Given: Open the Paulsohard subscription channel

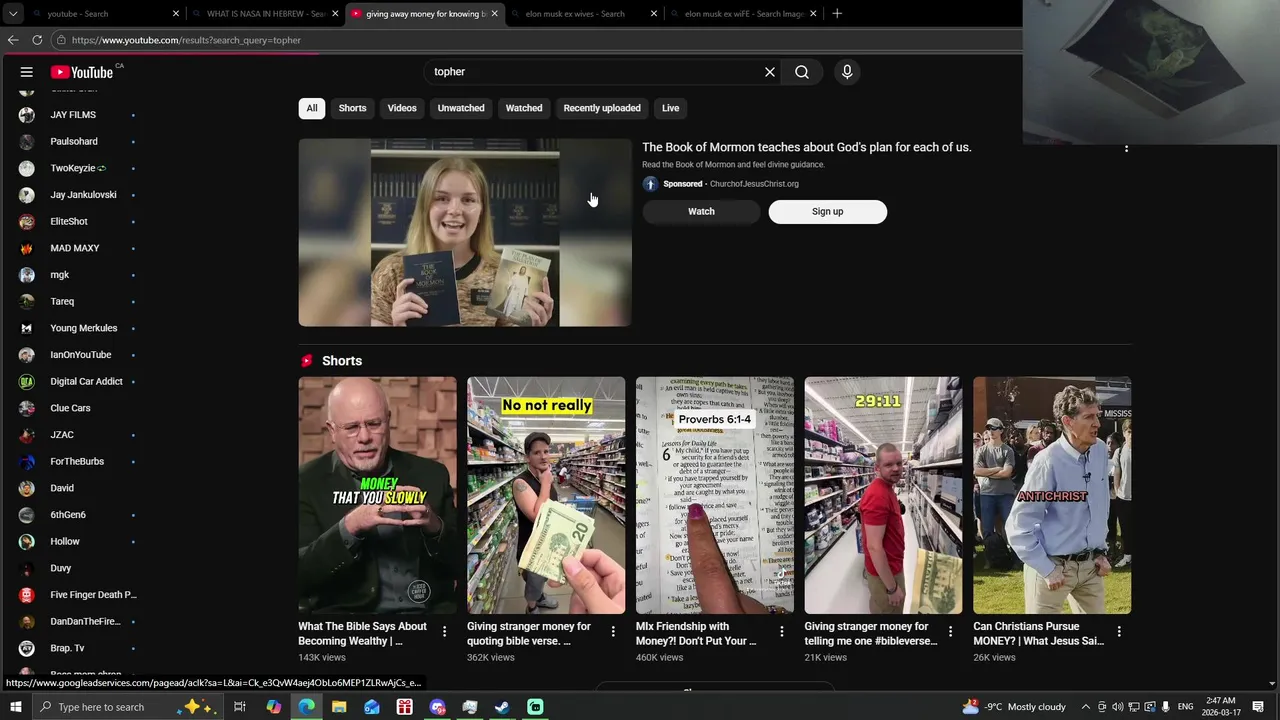Looking at the screenshot, I should tap(74, 141).
